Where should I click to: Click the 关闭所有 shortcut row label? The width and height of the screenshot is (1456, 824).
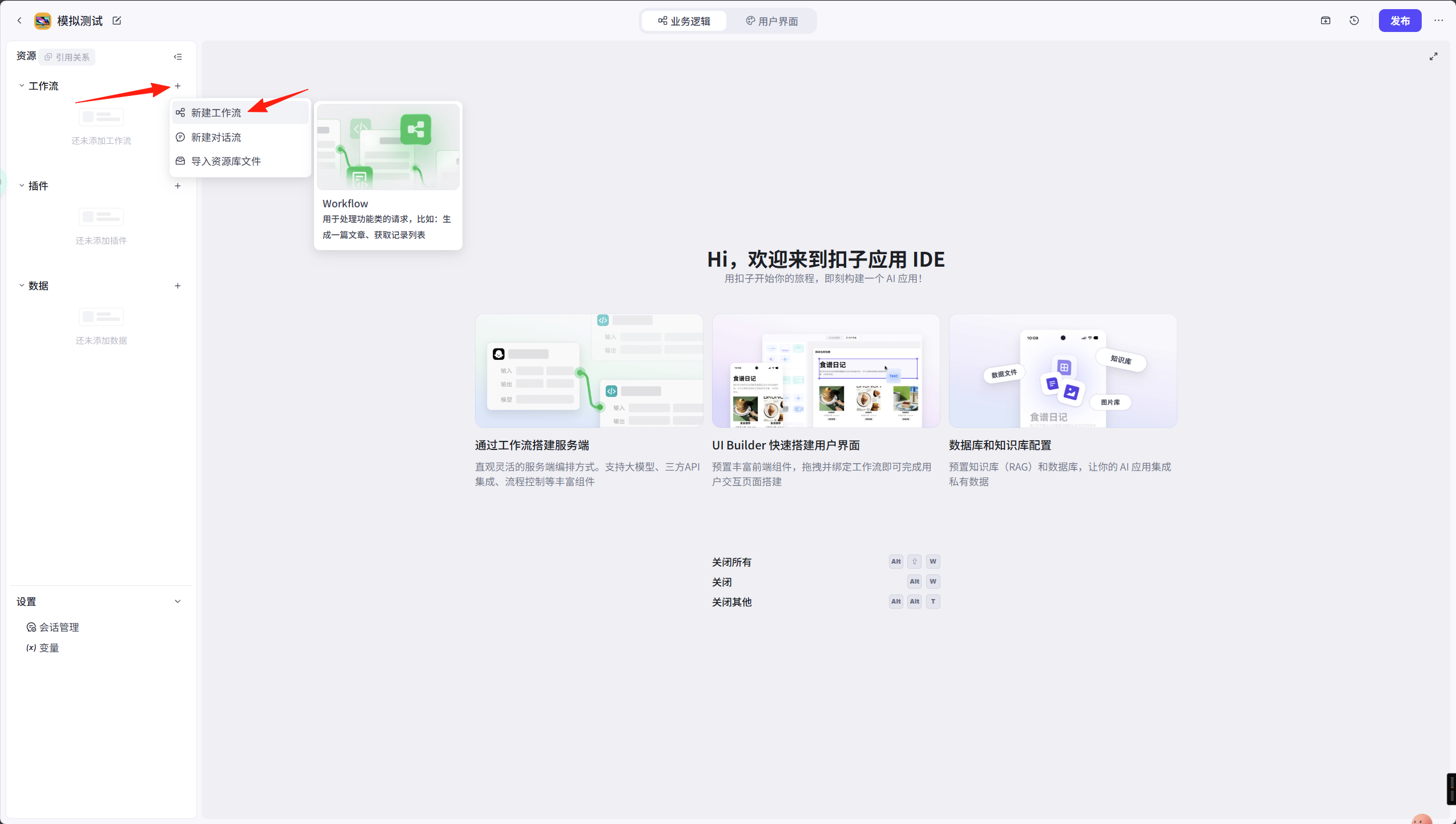(x=731, y=562)
